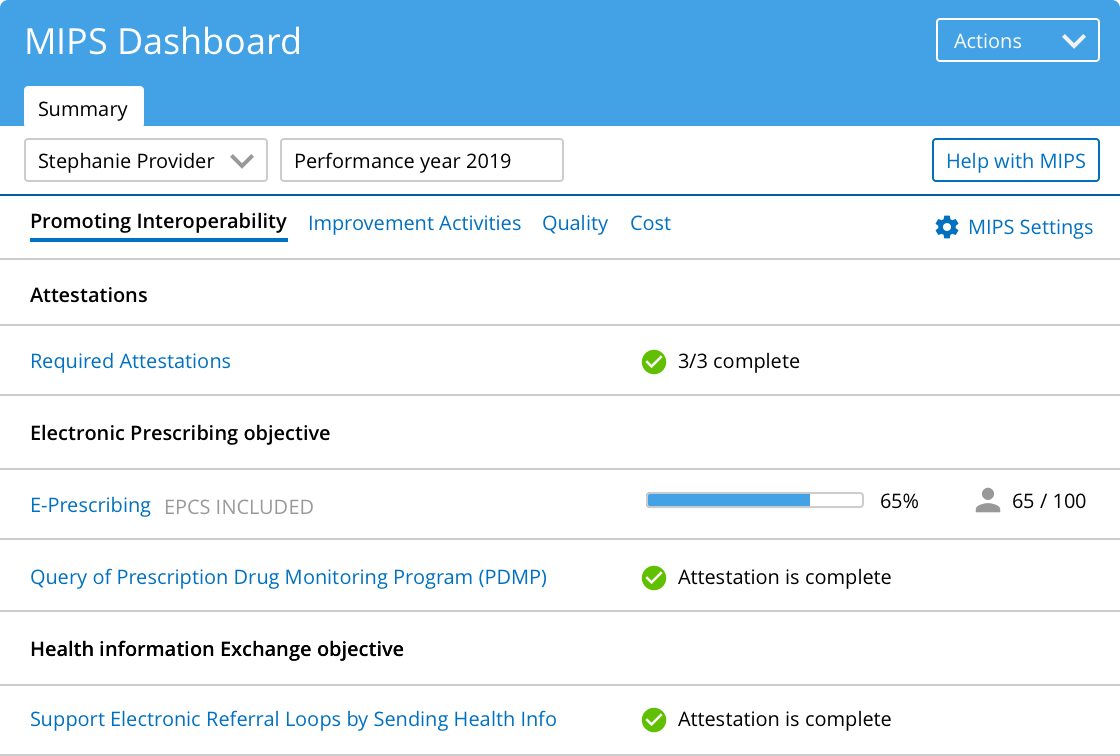Click the MIPS Settings gear icon
The height and width of the screenshot is (756, 1120).
tap(946, 228)
